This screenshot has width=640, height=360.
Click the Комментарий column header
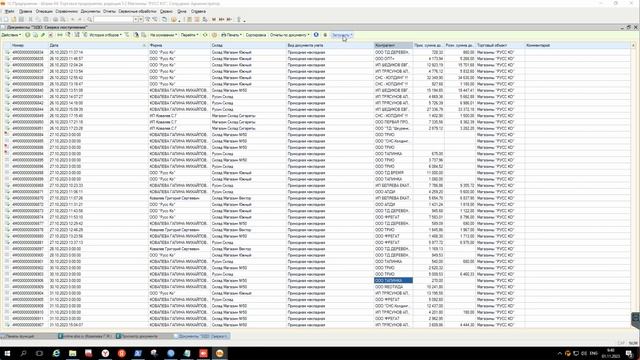point(578,45)
